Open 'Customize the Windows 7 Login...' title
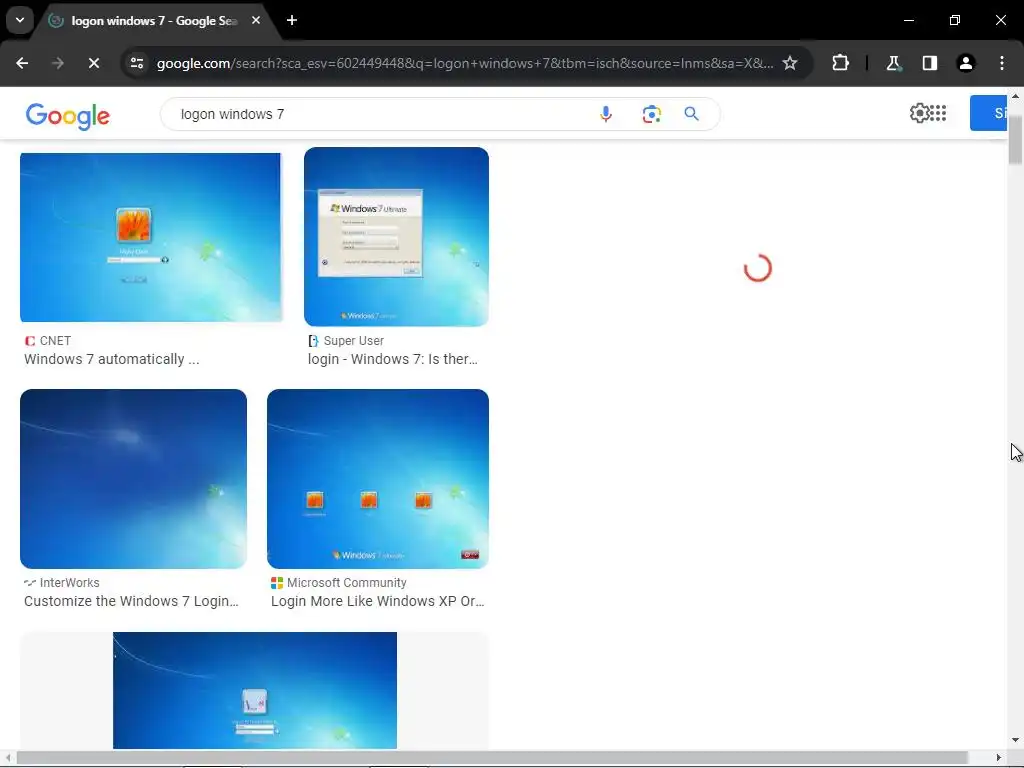 click(x=131, y=601)
